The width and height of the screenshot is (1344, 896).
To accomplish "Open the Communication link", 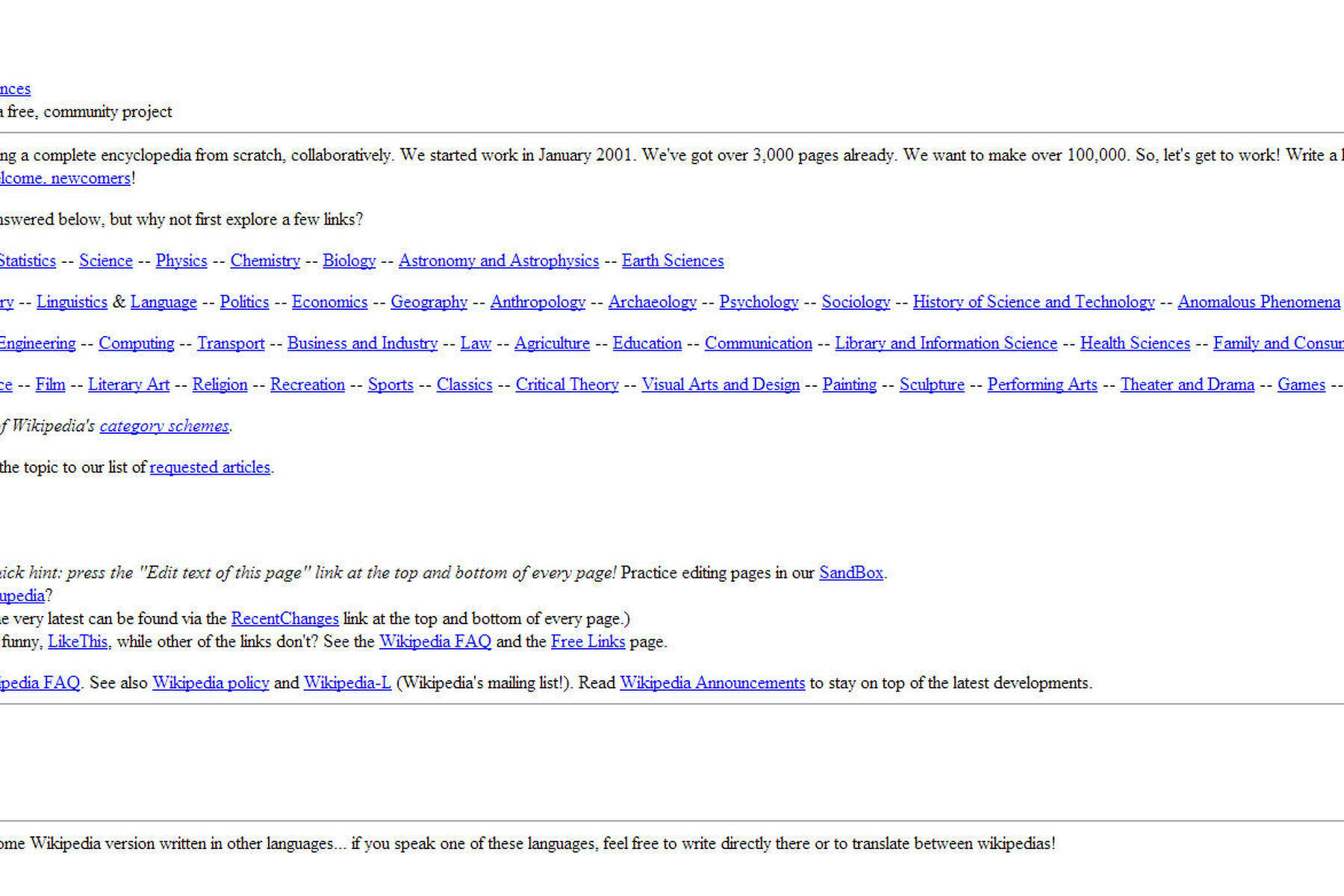I will 759,343.
